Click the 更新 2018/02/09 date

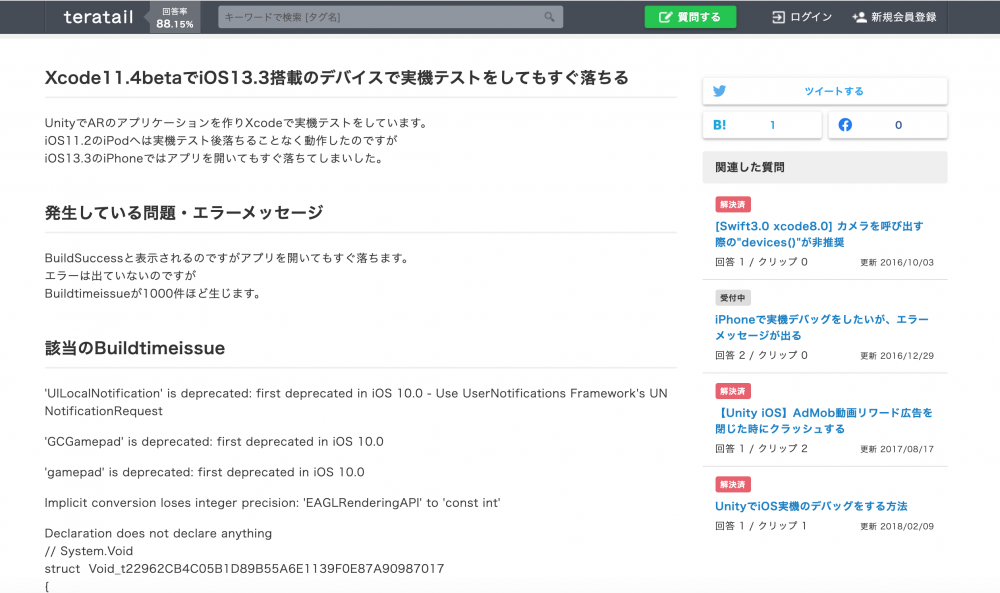[x=897, y=527]
